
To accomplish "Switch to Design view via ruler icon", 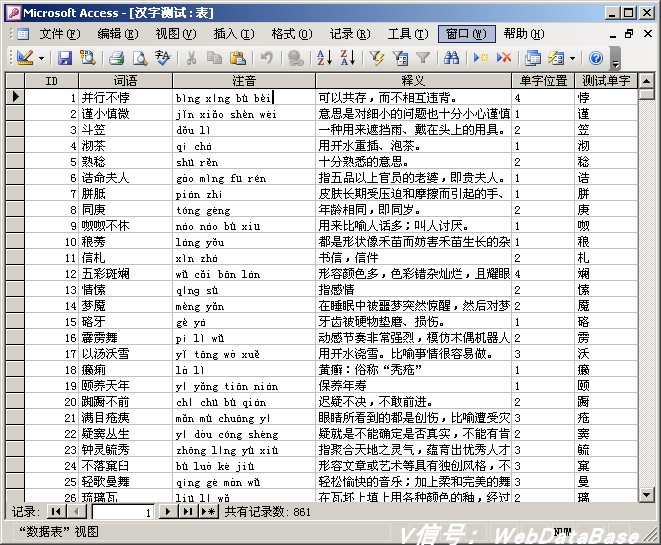I will pos(25,58).
